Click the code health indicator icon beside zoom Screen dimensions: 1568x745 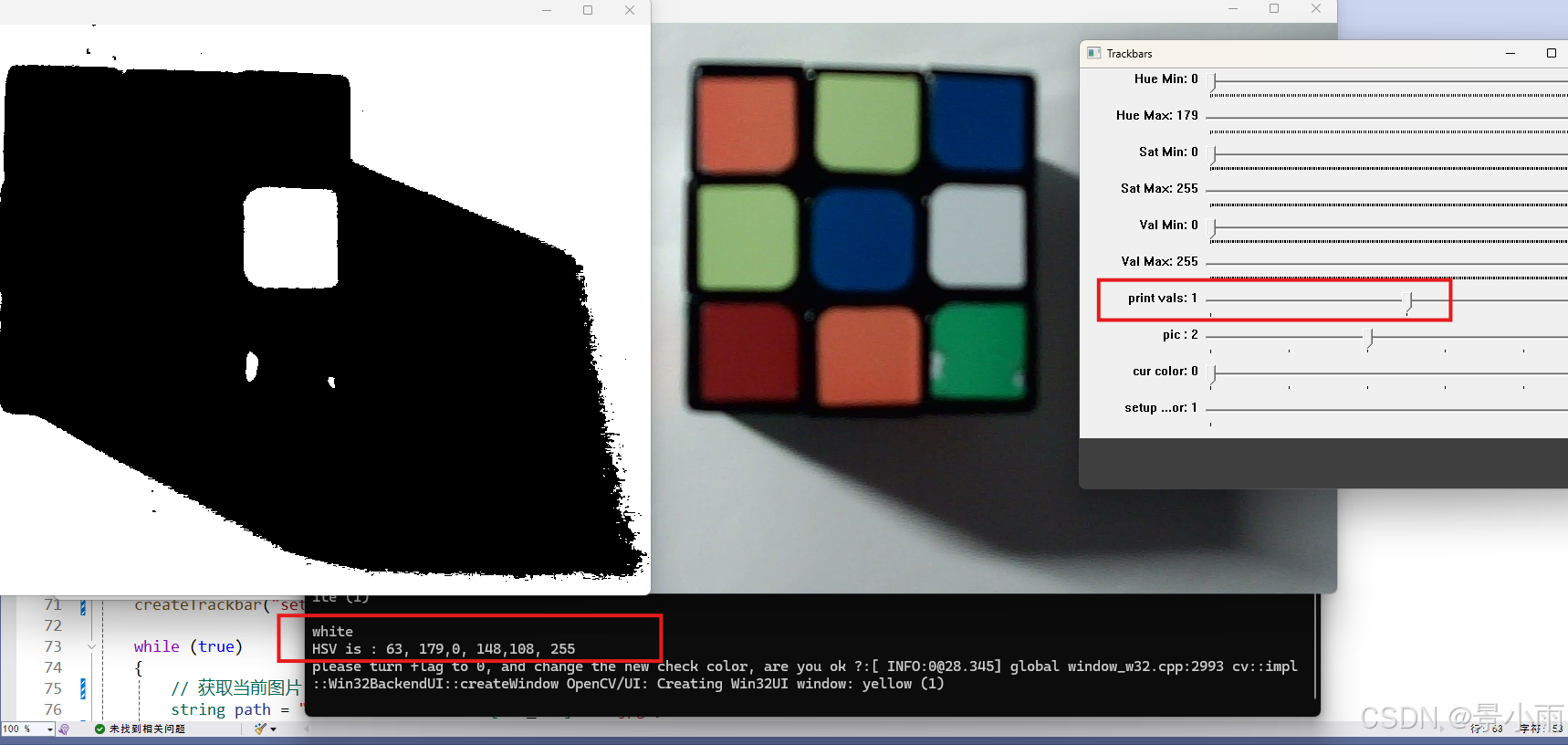64,729
